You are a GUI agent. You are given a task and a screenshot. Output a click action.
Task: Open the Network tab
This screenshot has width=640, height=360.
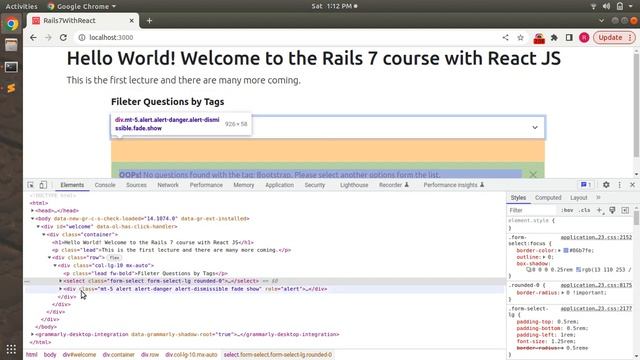(168, 185)
